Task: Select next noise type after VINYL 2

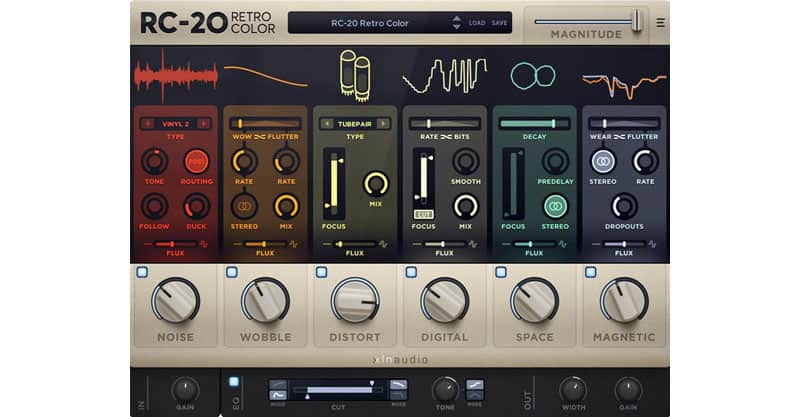Action: 203,124
